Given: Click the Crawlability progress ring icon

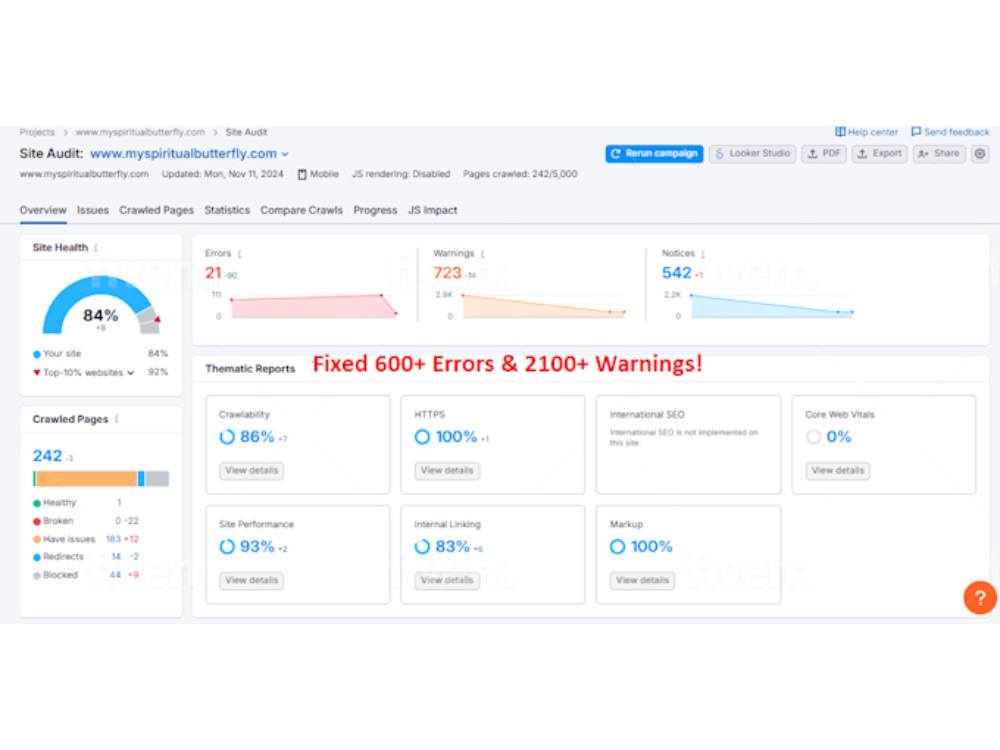Looking at the screenshot, I should click(x=227, y=437).
